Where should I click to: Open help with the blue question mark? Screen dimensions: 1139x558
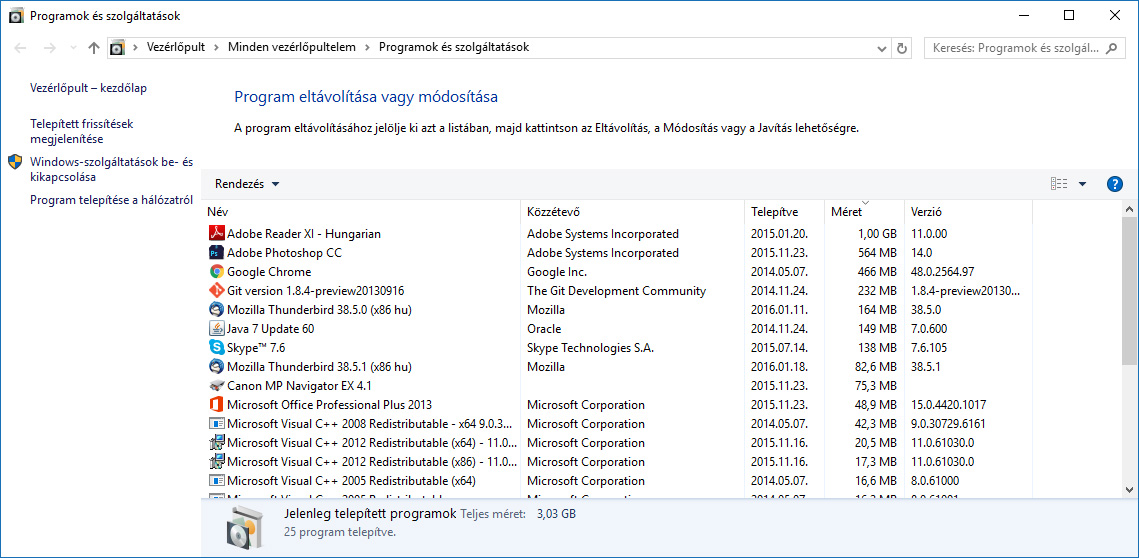click(x=1115, y=184)
